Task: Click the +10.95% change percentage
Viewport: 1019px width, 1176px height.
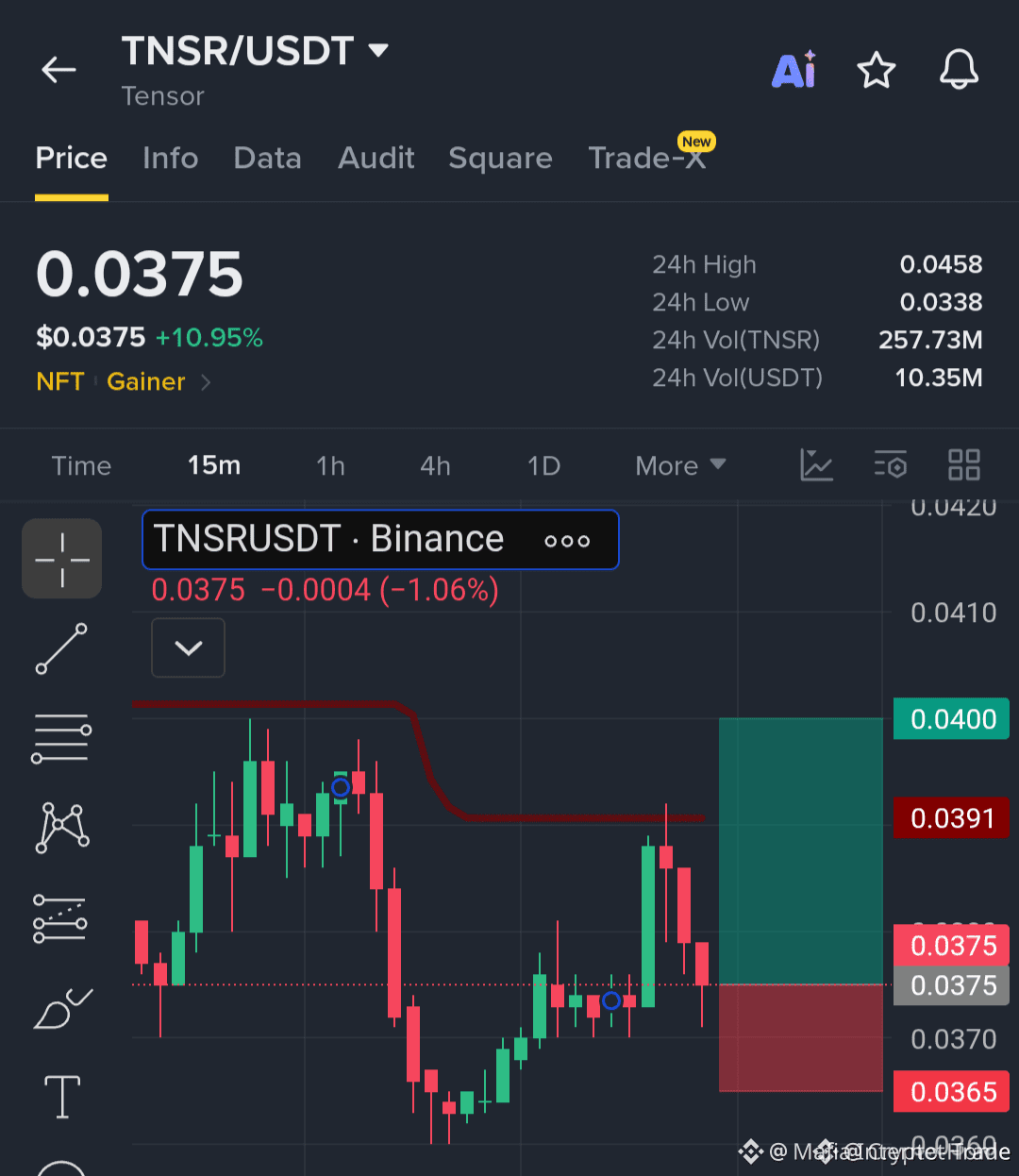Action: [x=209, y=338]
